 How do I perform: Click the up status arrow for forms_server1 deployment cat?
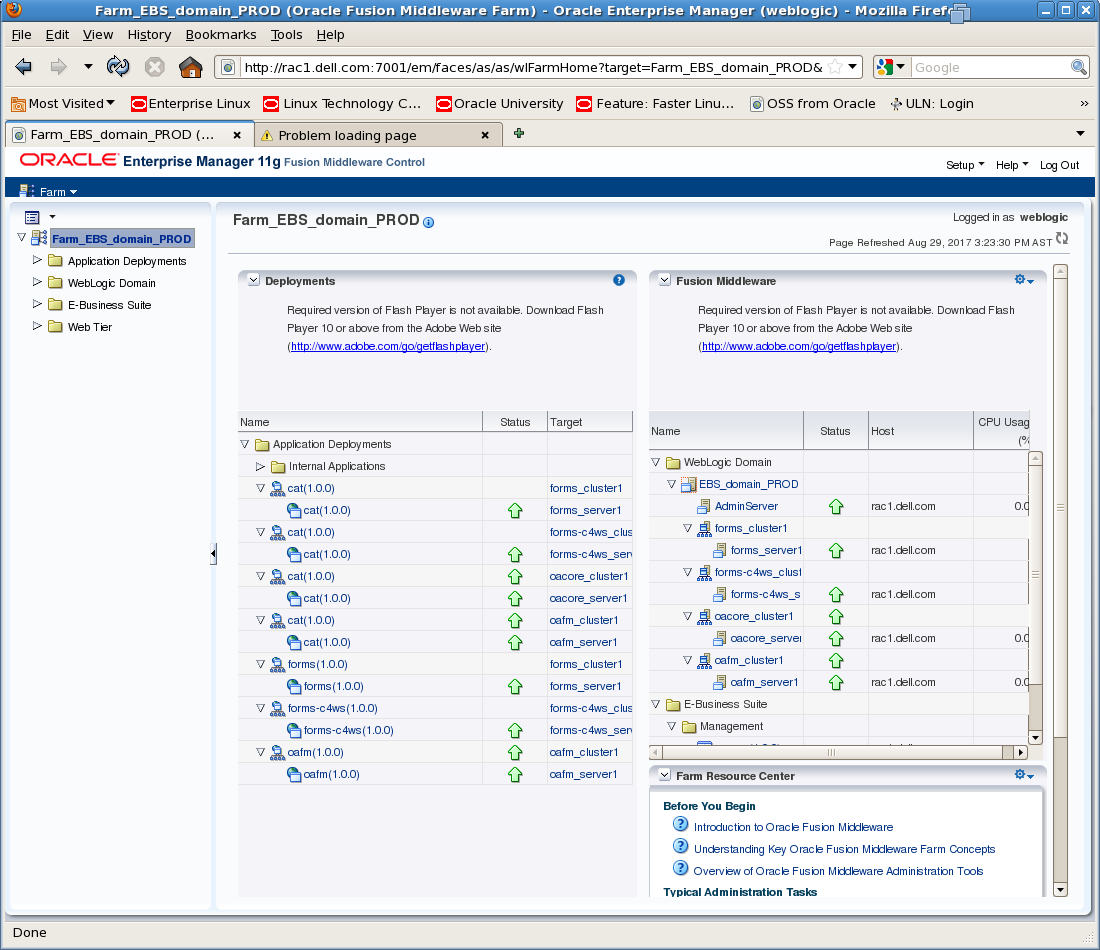pyautogui.click(x=515, y=511)
